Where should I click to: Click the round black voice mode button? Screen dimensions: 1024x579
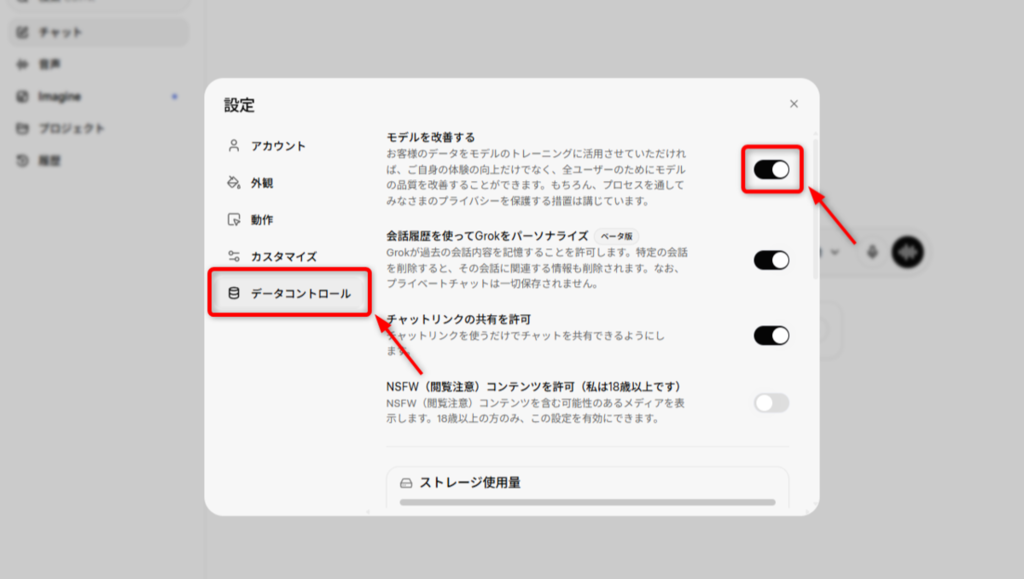[x=908, y=252]
